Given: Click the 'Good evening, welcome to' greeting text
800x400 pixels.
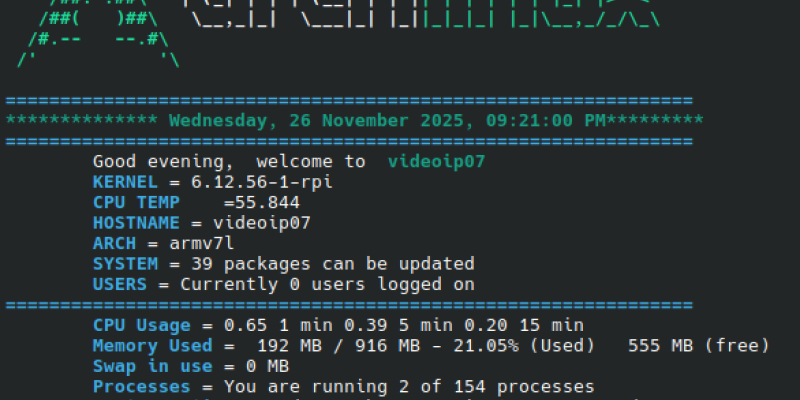Looking at the screenshot, I should coord(229,161).
